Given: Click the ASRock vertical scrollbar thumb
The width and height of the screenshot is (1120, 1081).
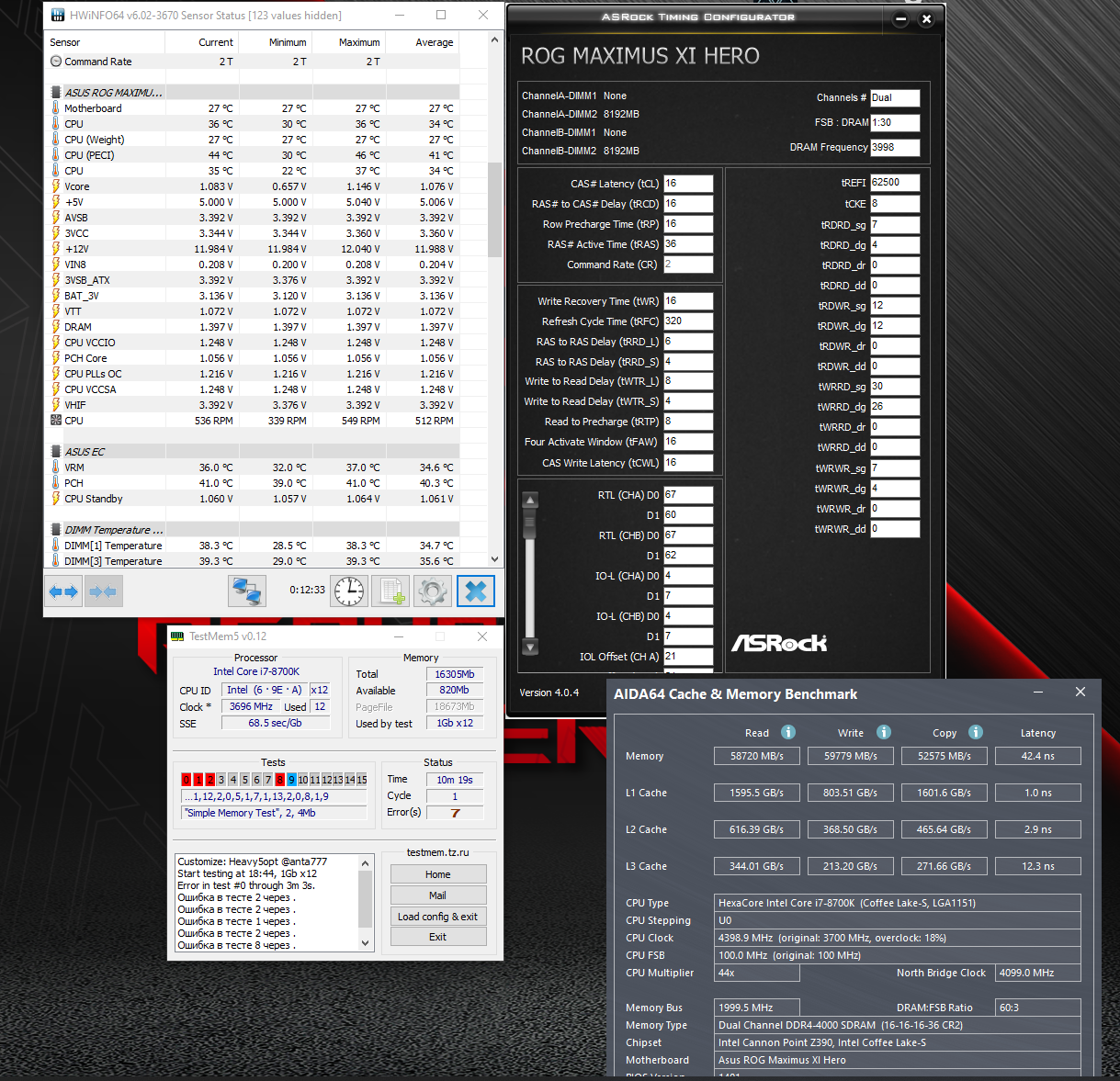Looking at the screenshot, I should 529,522.
